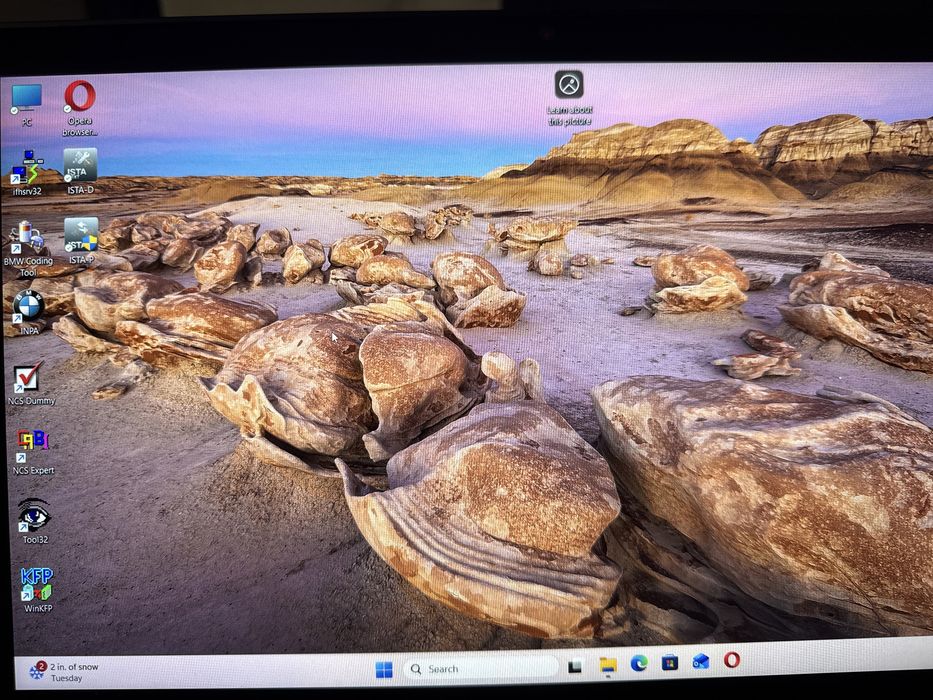Launch Microsoft Edge from the taskbar
The height and width of the screenshot is (700, 933).
639,663
